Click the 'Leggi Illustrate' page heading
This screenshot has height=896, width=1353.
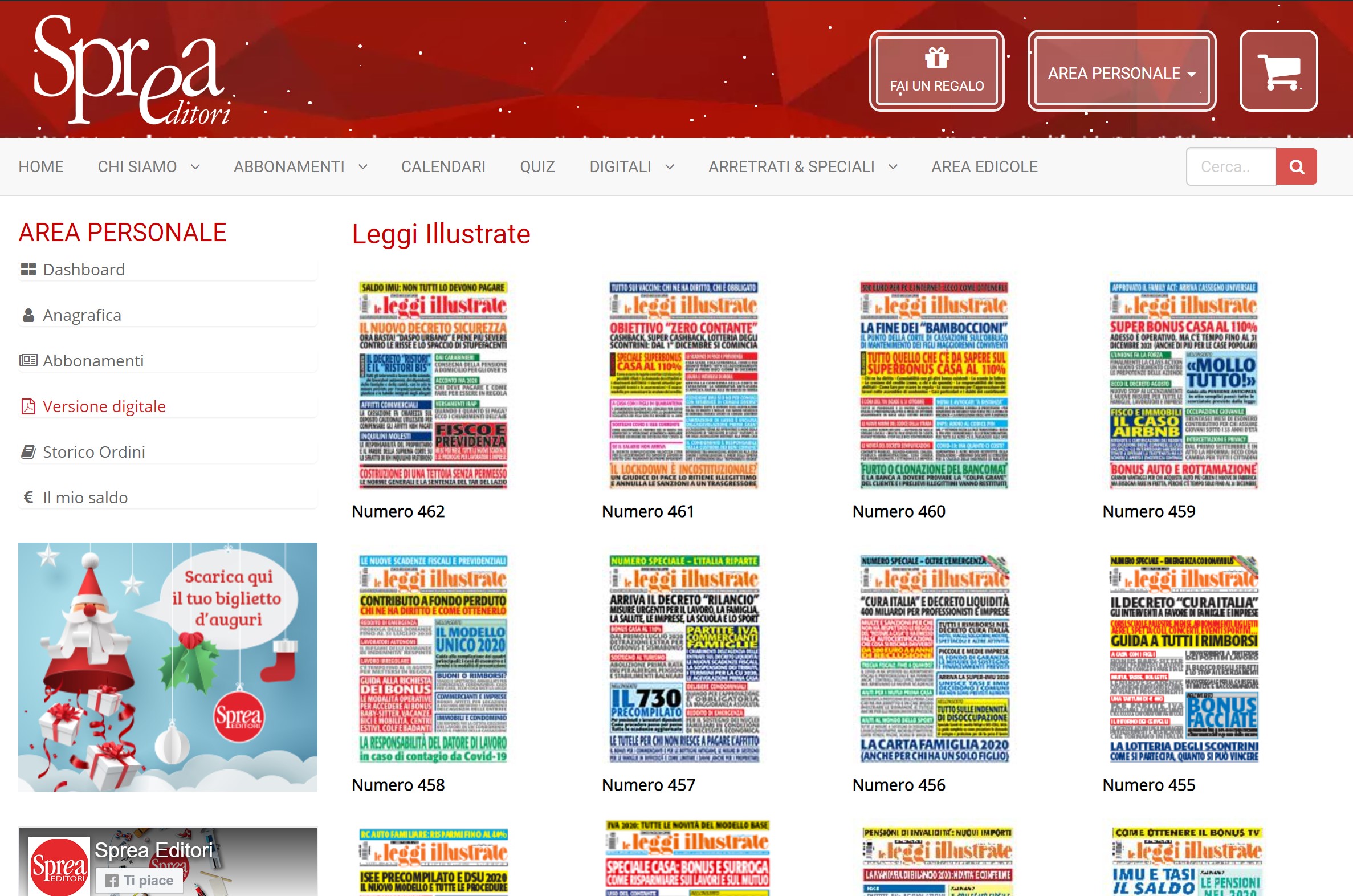(441, 234)
